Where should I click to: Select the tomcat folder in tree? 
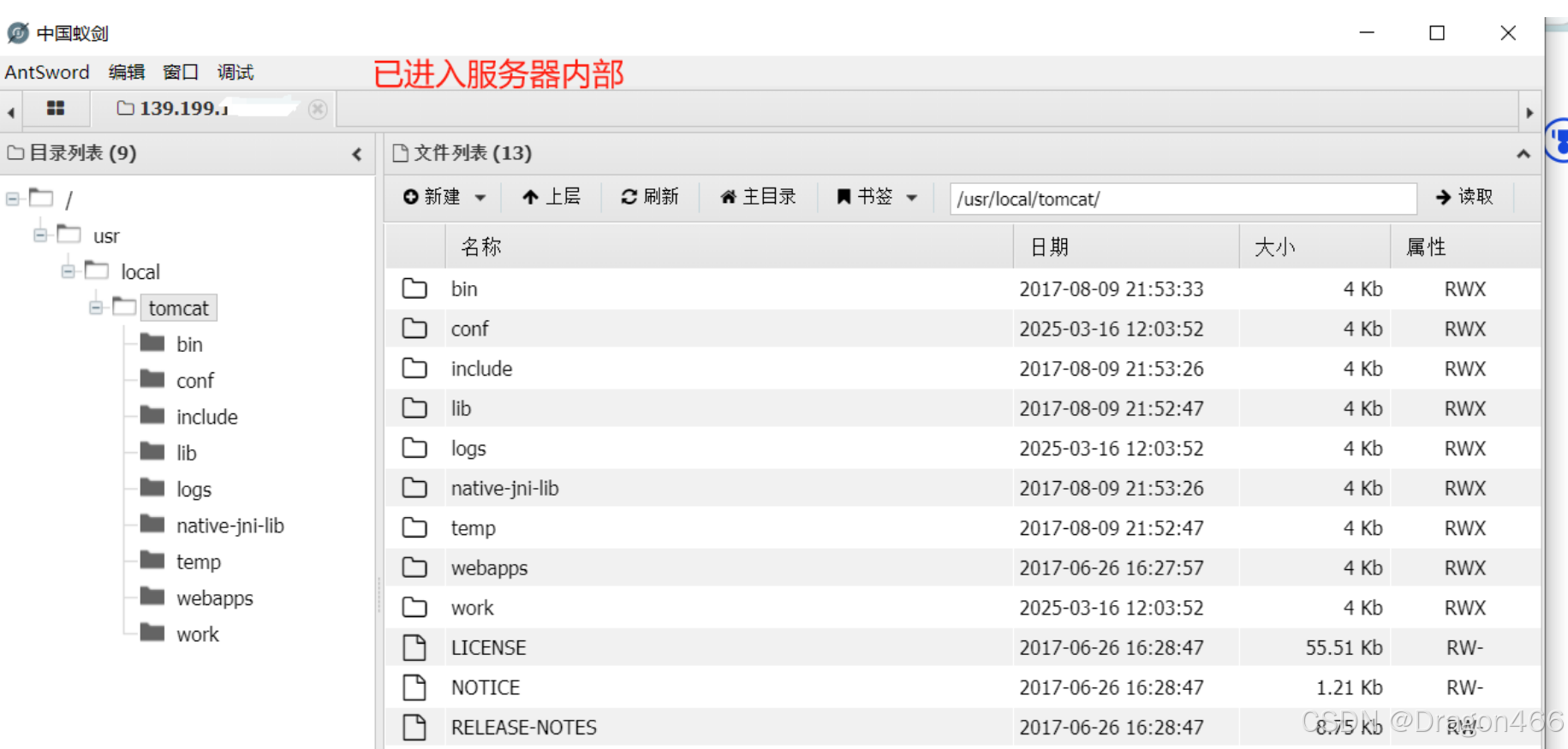pyautogui.click(x=178, y=308)
